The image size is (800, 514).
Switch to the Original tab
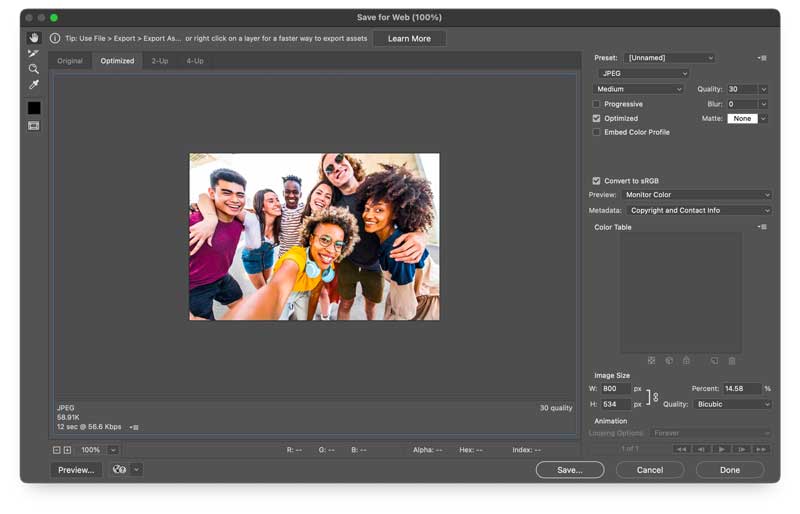(x=70, y=61)
